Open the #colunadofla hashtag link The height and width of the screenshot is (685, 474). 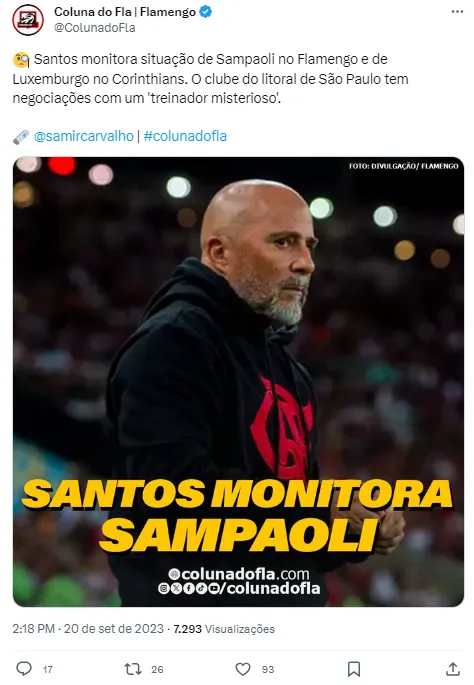click(x=185, y=136)
